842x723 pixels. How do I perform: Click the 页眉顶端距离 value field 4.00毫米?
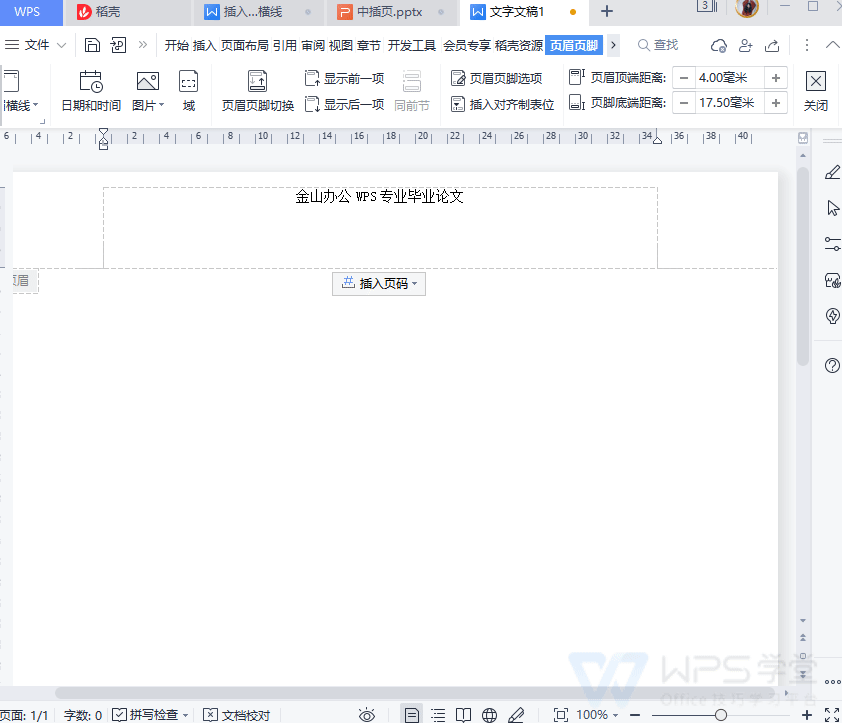click(729, 78)
